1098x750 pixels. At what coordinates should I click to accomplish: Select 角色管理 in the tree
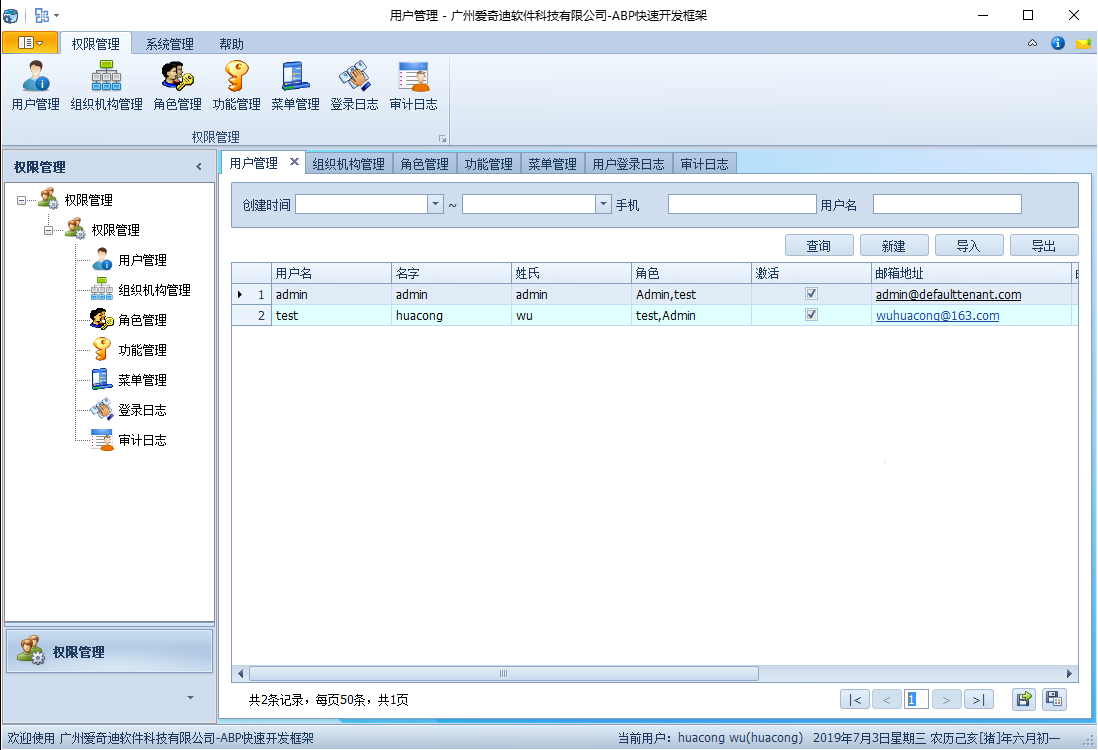pyautogui.click(x=142, y=321)
